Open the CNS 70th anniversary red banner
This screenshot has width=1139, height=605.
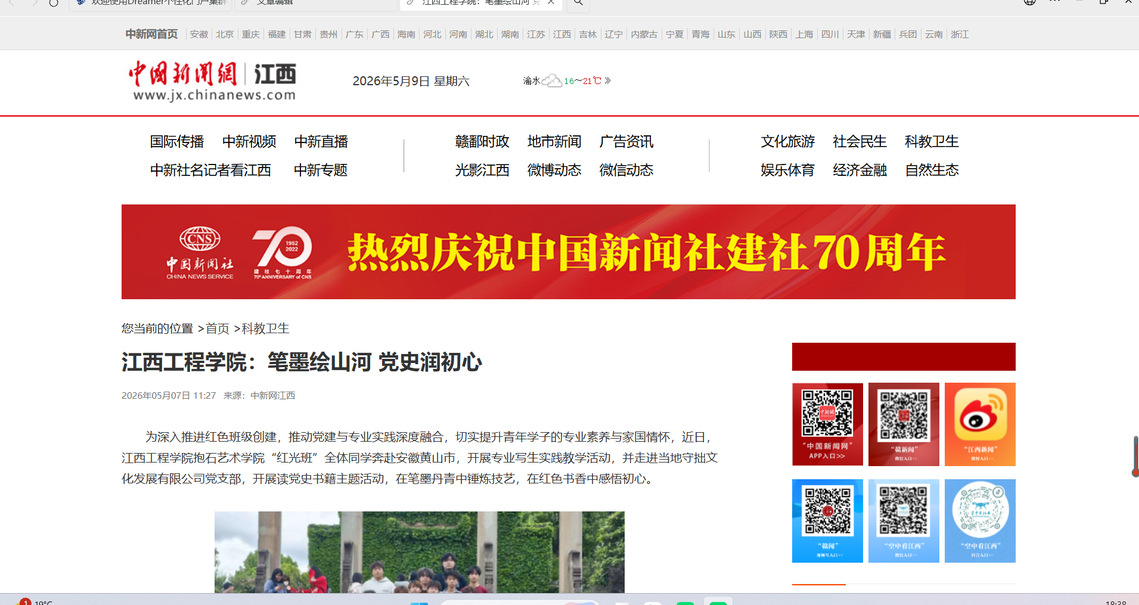click(x=568, y=251)
